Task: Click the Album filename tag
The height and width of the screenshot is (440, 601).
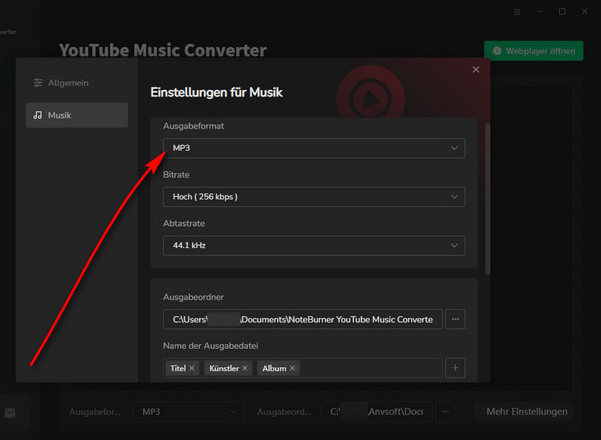Action: [x=278, y=368]
